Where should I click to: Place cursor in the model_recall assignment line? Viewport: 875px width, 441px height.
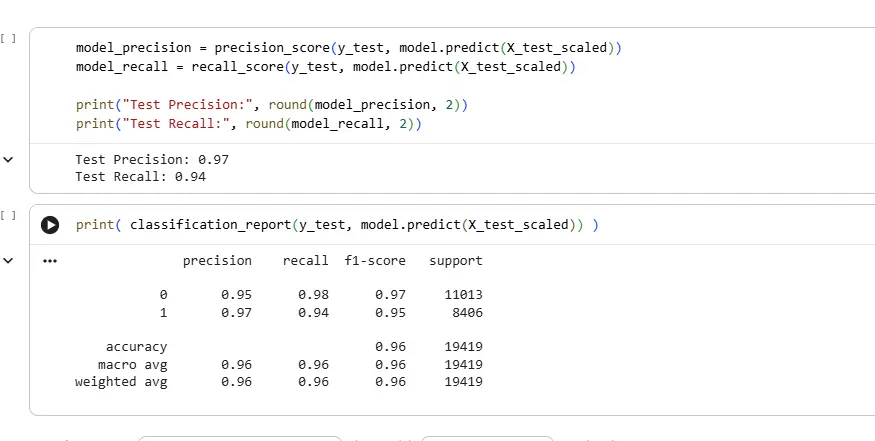pyautogui.click(x=325, y=67)
